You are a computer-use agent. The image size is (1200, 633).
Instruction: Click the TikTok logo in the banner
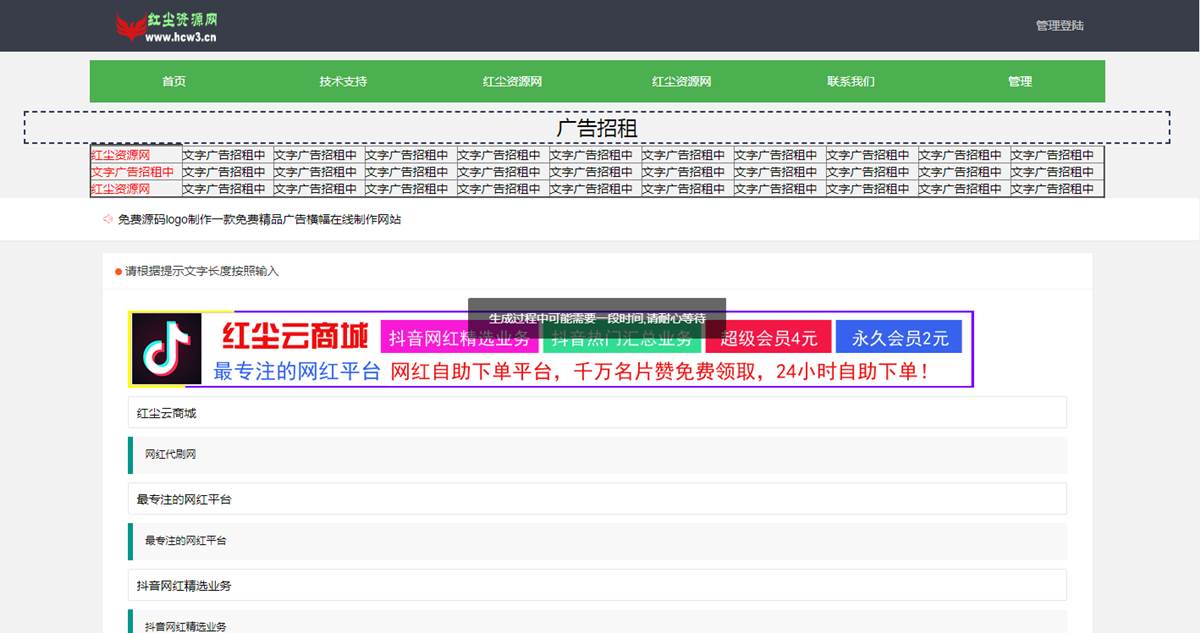pos(167,349)
